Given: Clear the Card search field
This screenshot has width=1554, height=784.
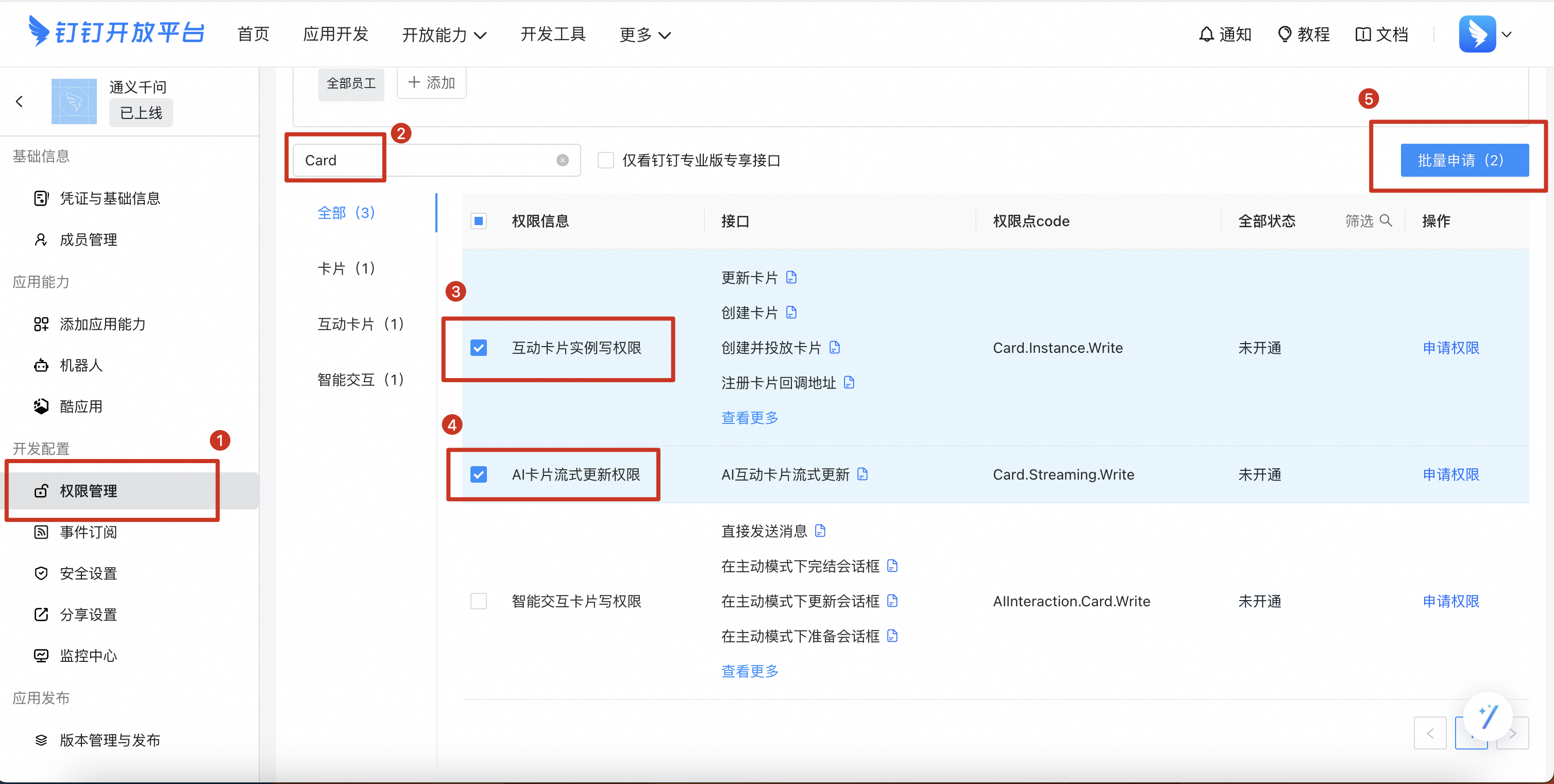Looking at the screenshot, I should tap(562, 160).
